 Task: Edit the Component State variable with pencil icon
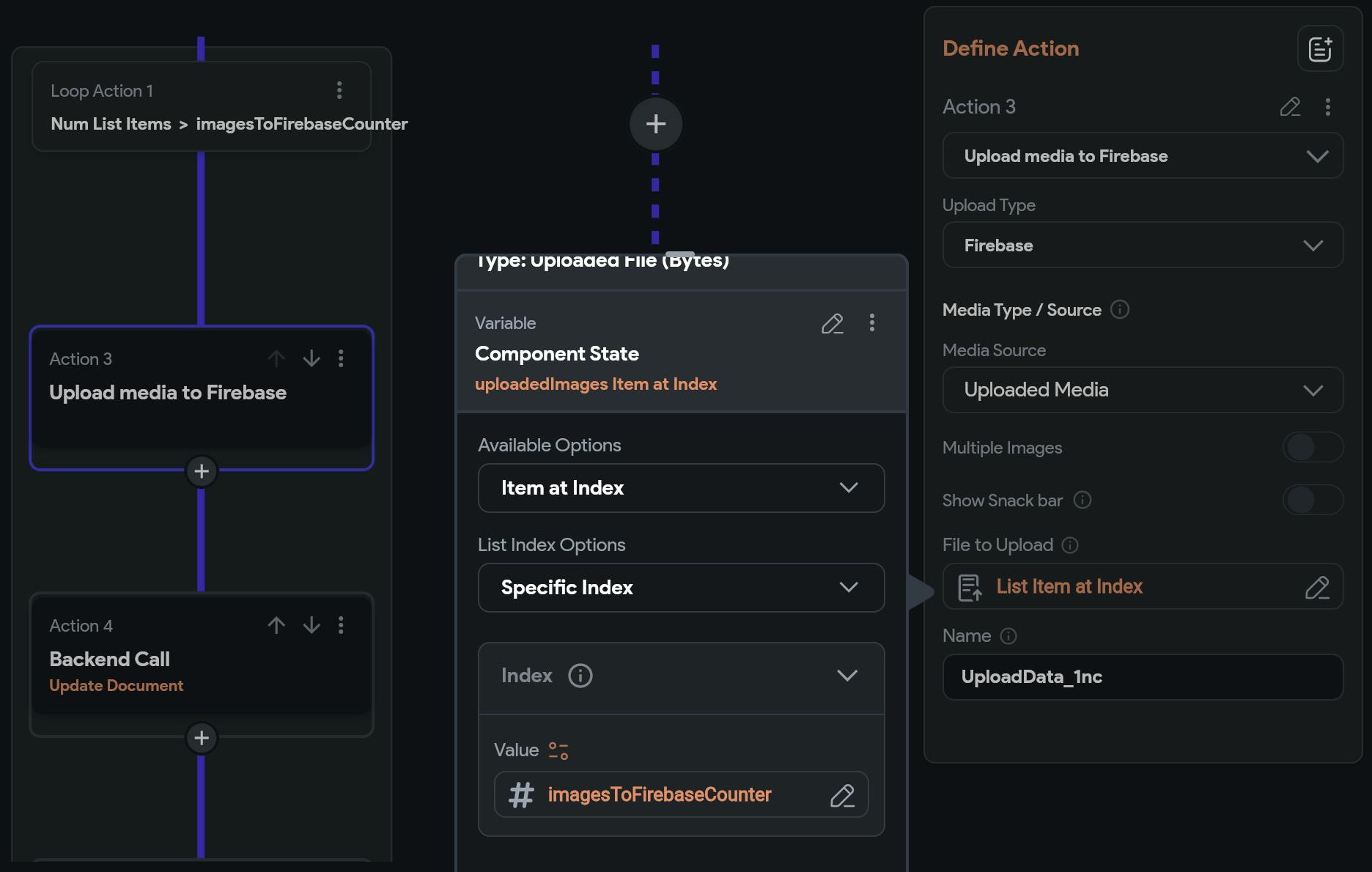(x=832, y=323)
